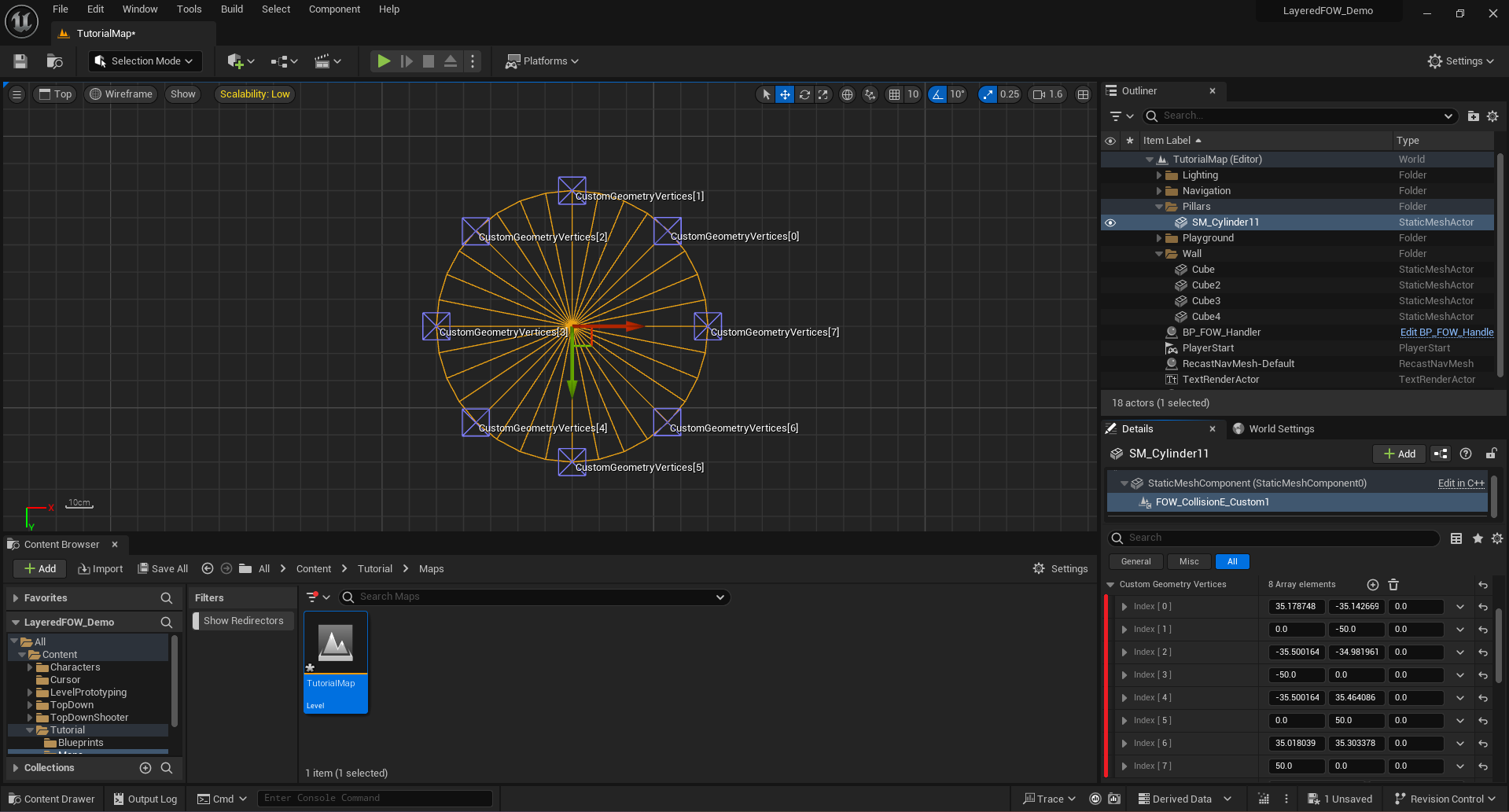Open the Selection Mode dropdown

tap(144, 61)
